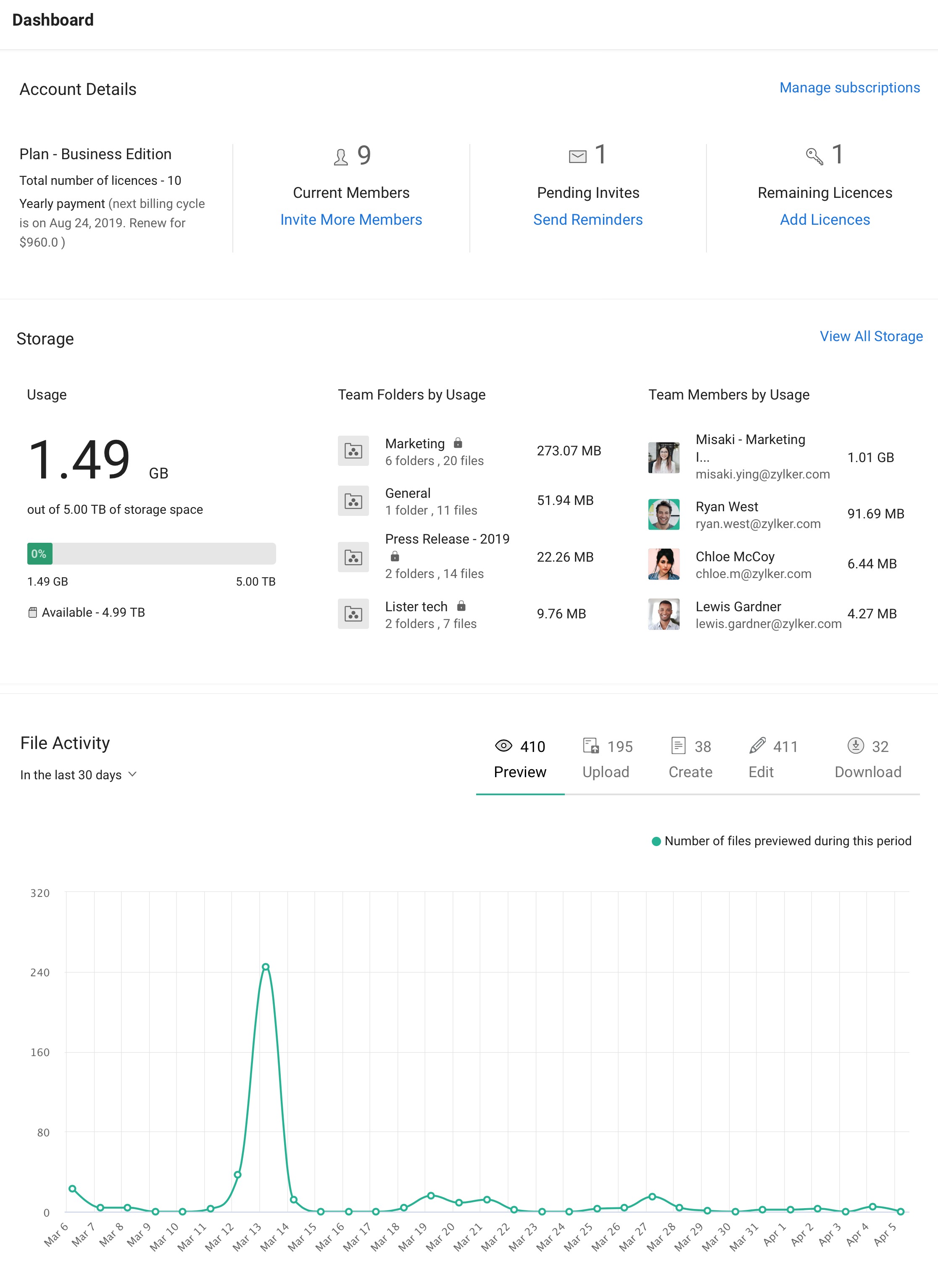The height and width of the screenshot is (1288, 938).
Task: Click the Remaining Licences key icon
Action: [x=814, y=156]
